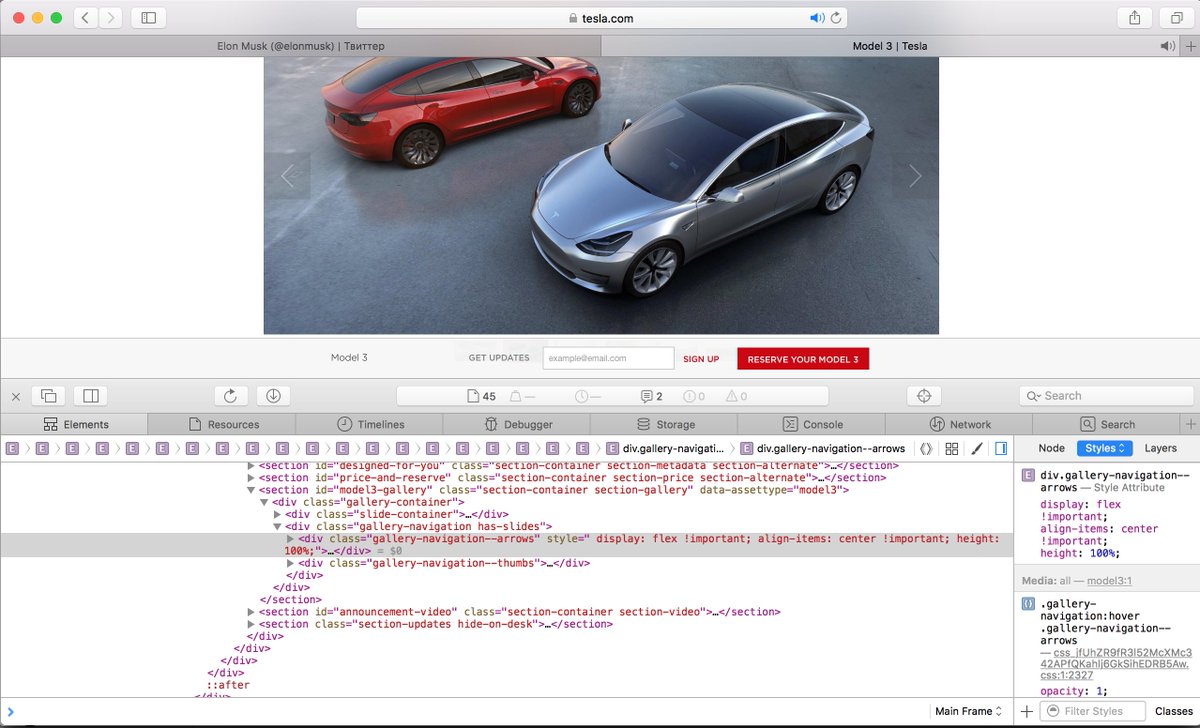Open the Safari share menu

click(1135, 18)
